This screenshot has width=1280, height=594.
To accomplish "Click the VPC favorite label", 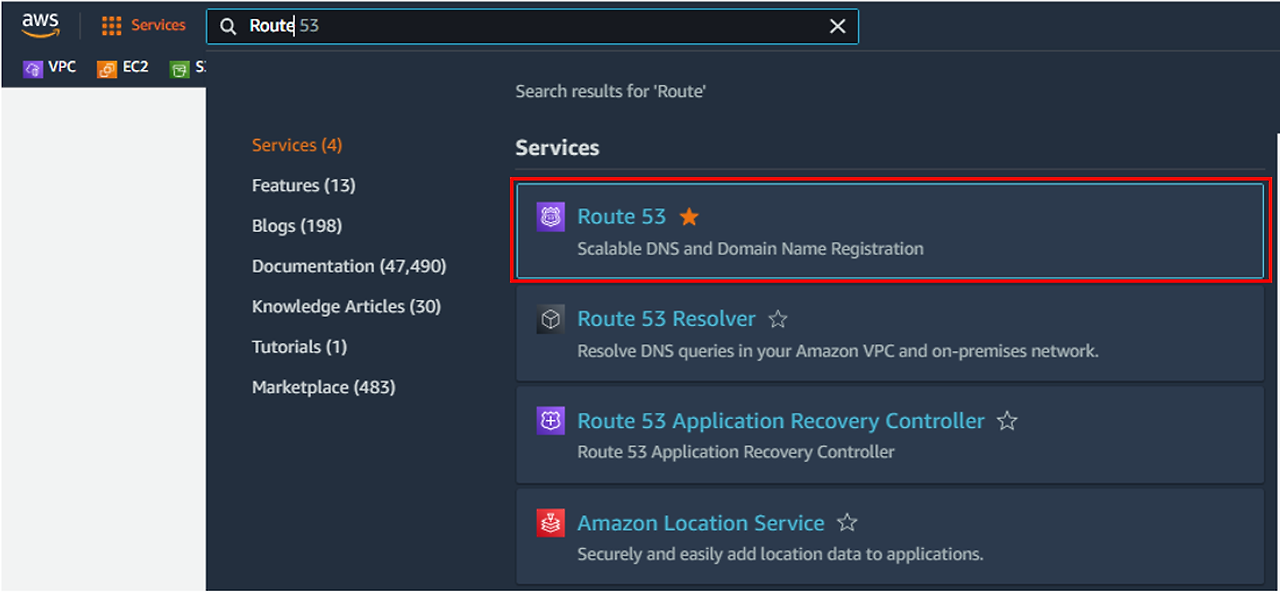I will click(x=62, y=68).
